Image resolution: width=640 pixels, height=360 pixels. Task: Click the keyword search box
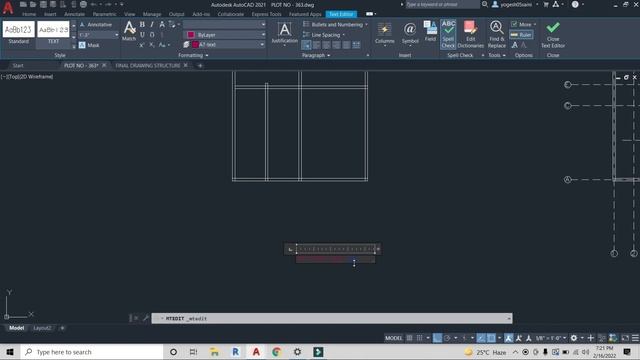click(x=442, y=4)
